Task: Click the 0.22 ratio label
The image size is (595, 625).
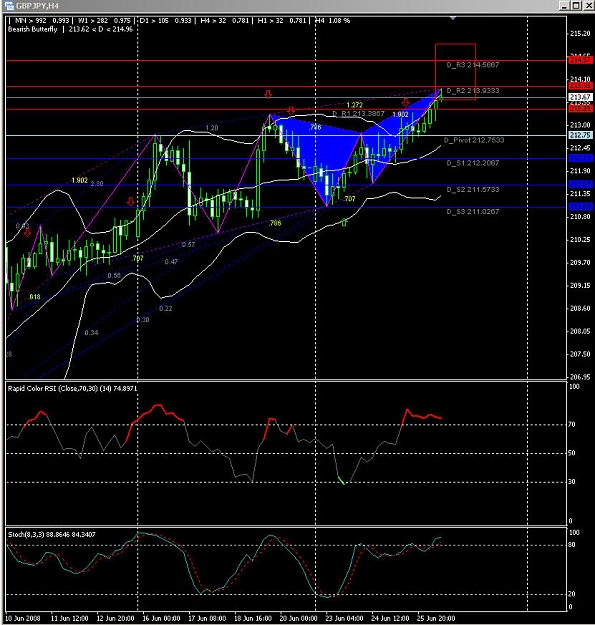Action: [165, 309]
